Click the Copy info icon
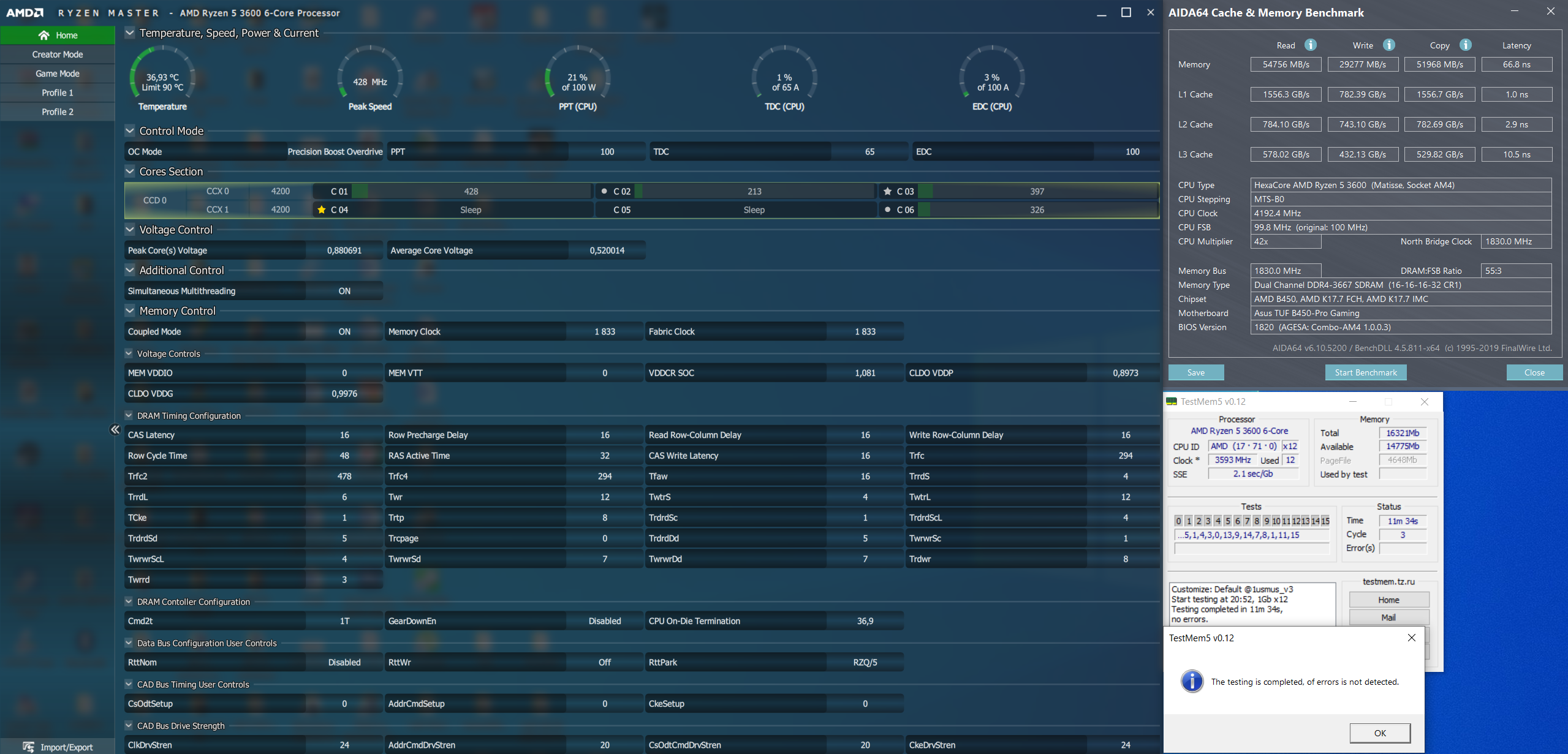1568x754 pixels. [1465, 45]
